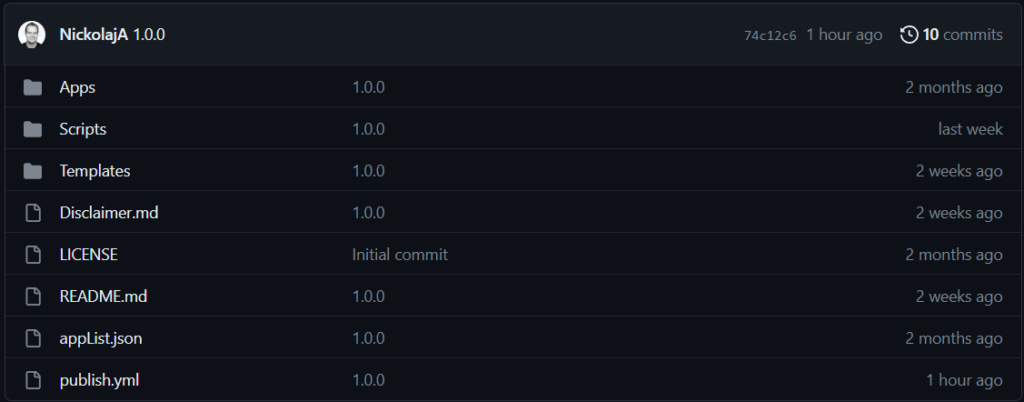
Task: Click the README.md file icon
Action: point(33,296)
